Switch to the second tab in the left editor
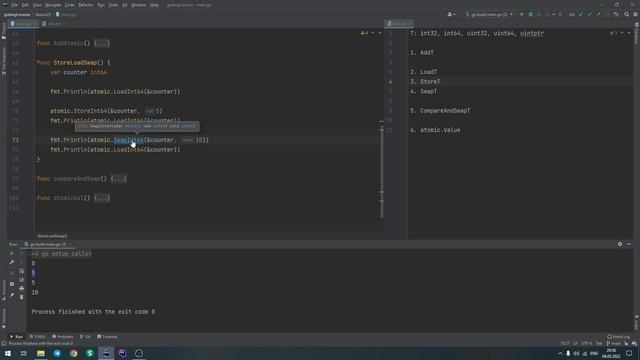640x360 pixels. click(x=54, y=24)
